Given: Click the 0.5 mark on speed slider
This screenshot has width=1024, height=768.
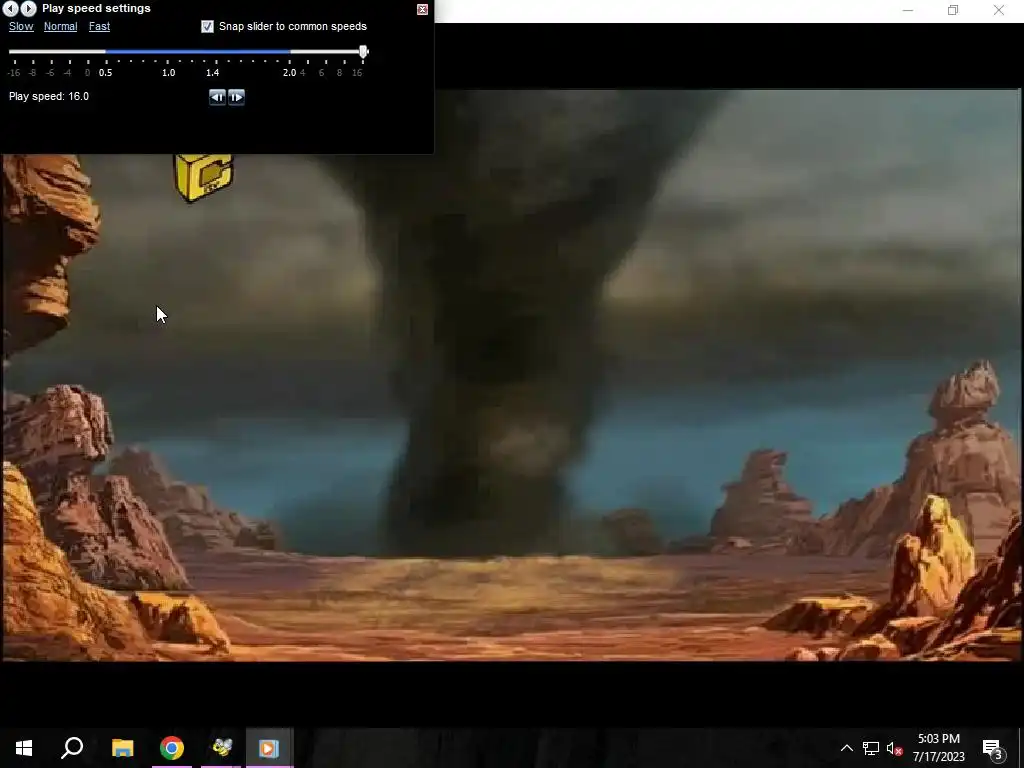Looking at the screenshot, I should coord(105,72).
